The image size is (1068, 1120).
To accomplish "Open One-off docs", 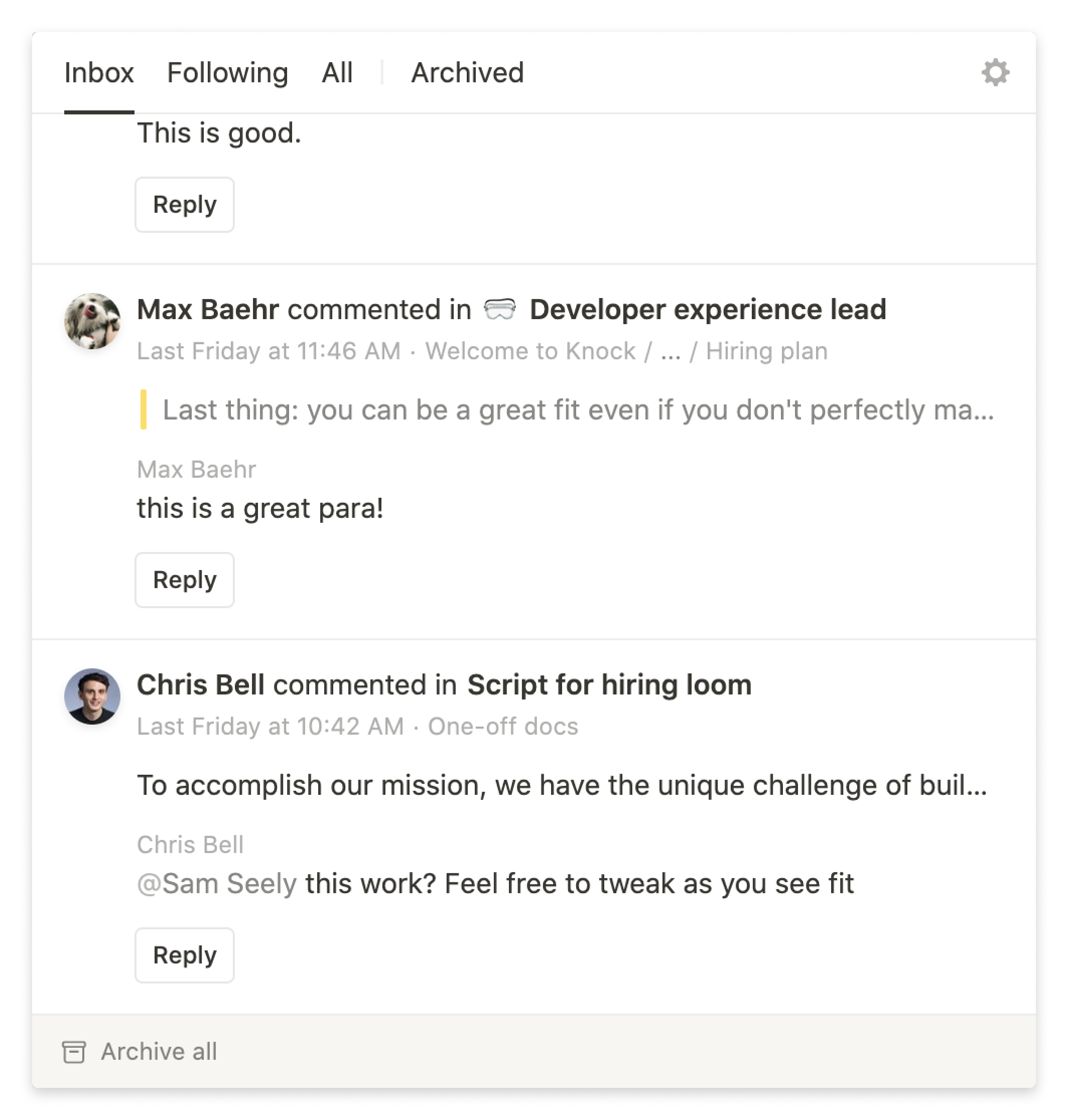I will (503, 726).
